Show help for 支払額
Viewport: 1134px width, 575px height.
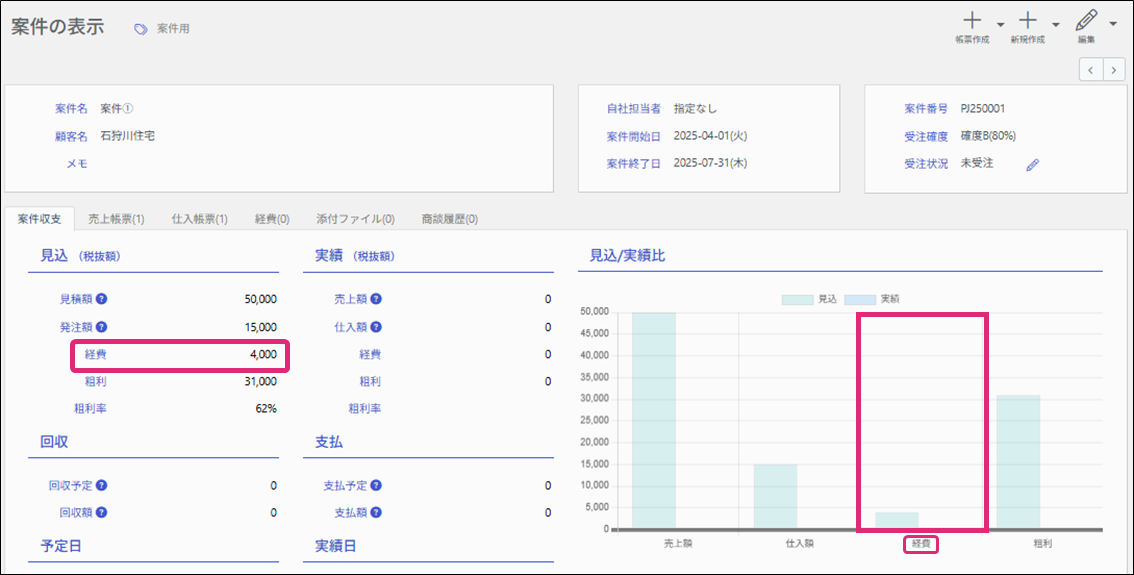point(376,512)
